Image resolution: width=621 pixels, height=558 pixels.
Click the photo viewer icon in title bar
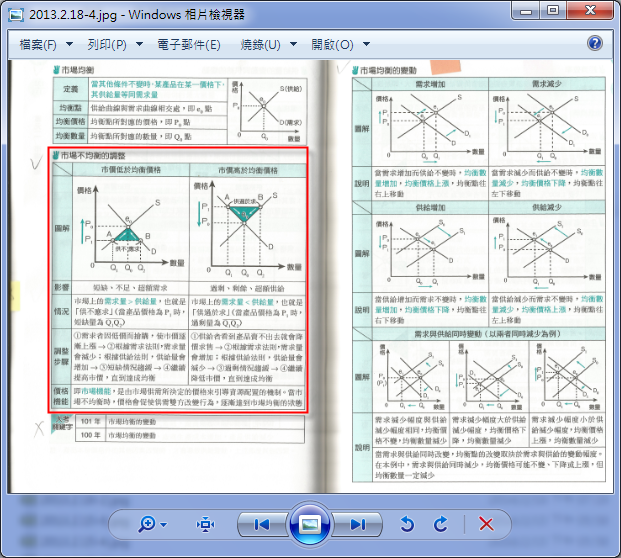(15, 15)
